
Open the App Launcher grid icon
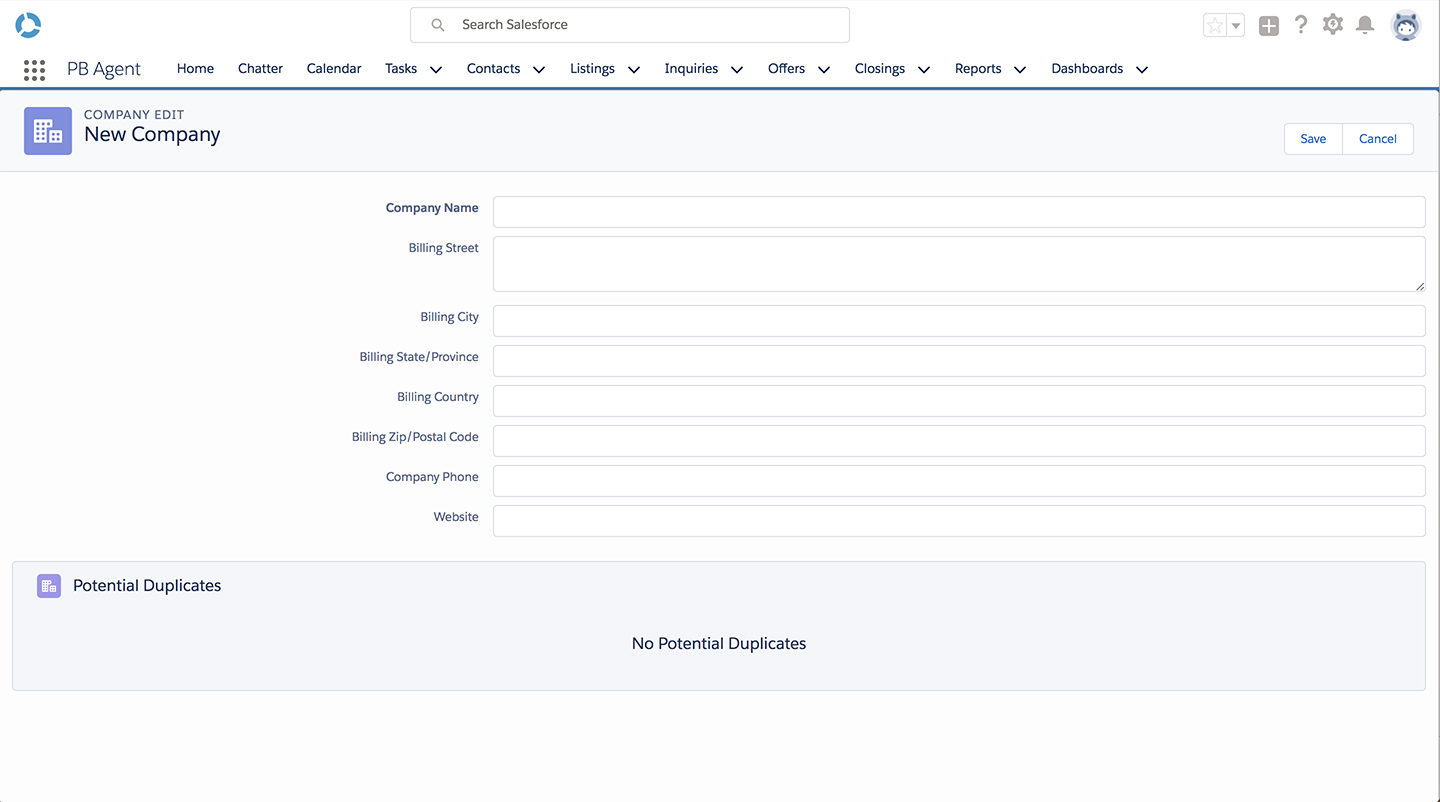point(33,69)
